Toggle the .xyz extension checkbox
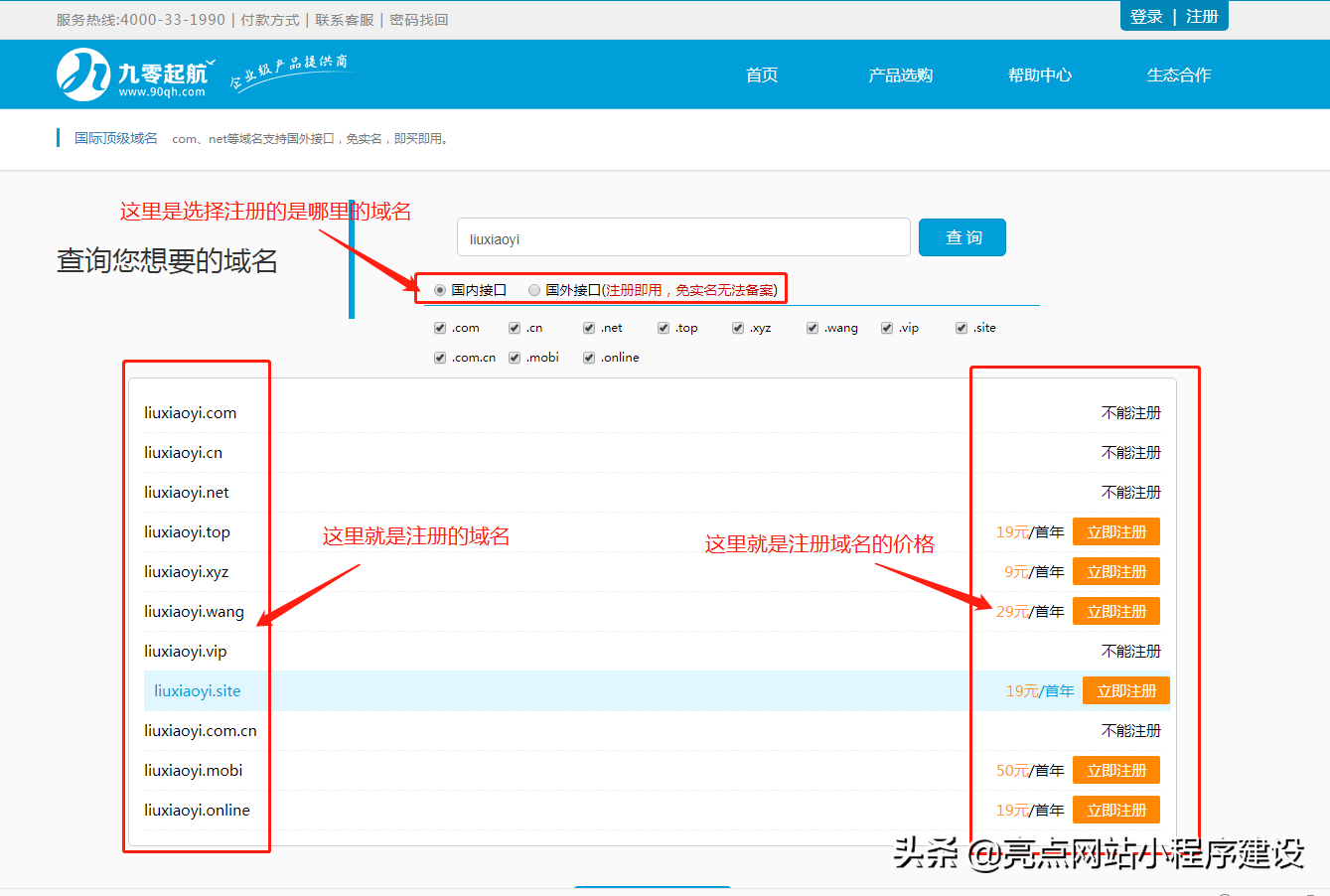 click(x=738, y=327)
